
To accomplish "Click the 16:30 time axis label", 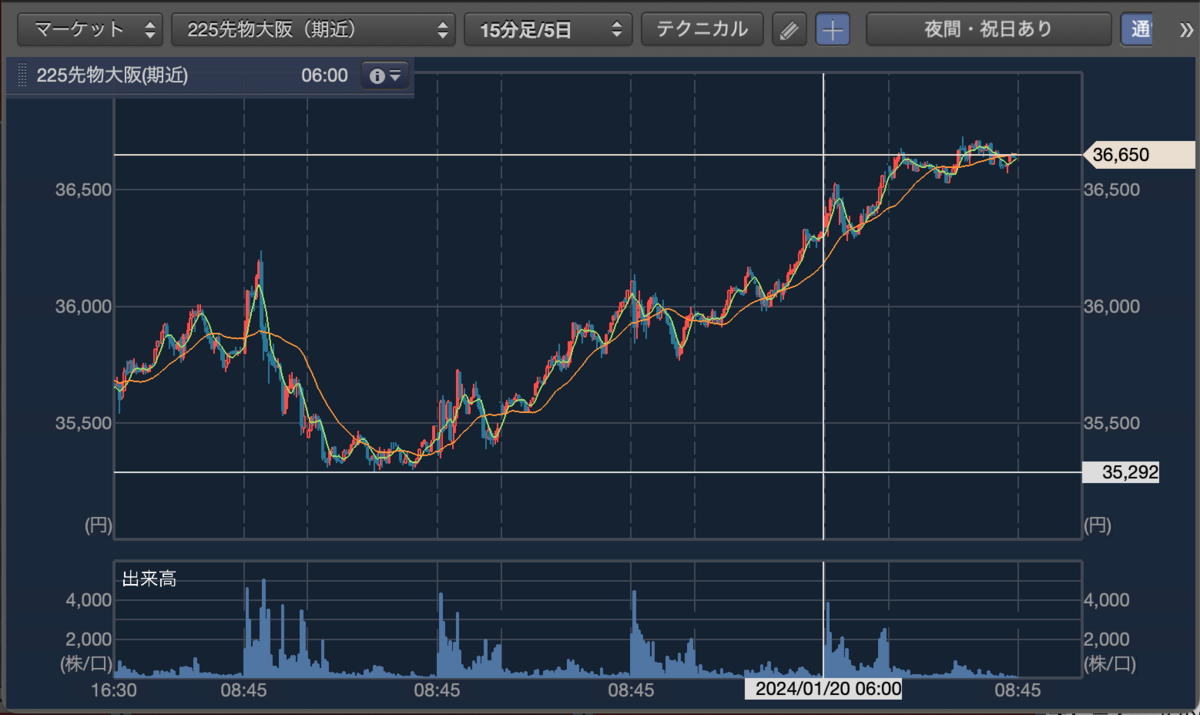I will point(114,689).
